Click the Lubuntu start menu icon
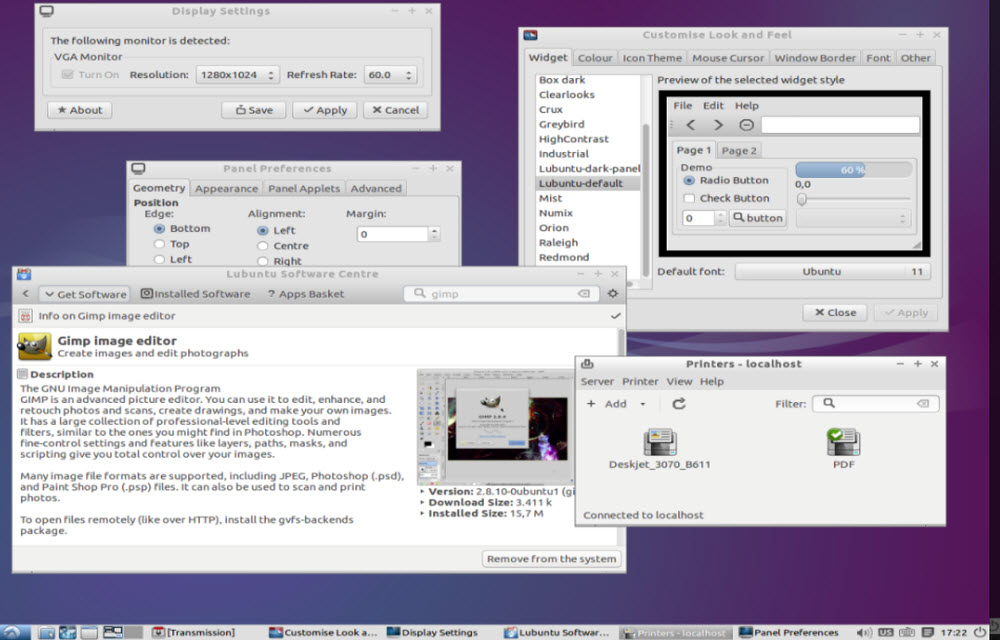The width and height of the screenshot is (1000, 640). tap(13, 632)
